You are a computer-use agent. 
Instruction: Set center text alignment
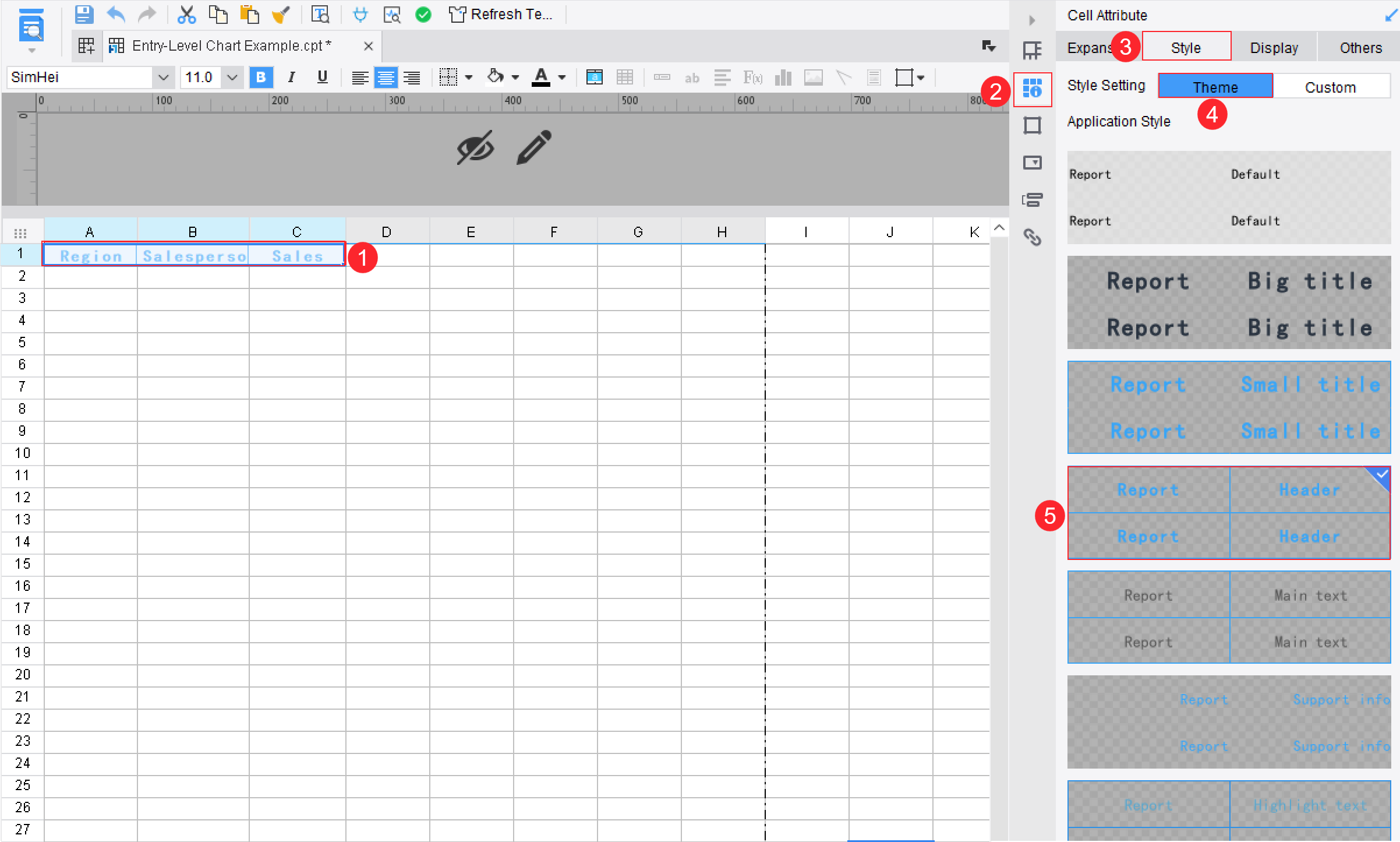(386, 77)
